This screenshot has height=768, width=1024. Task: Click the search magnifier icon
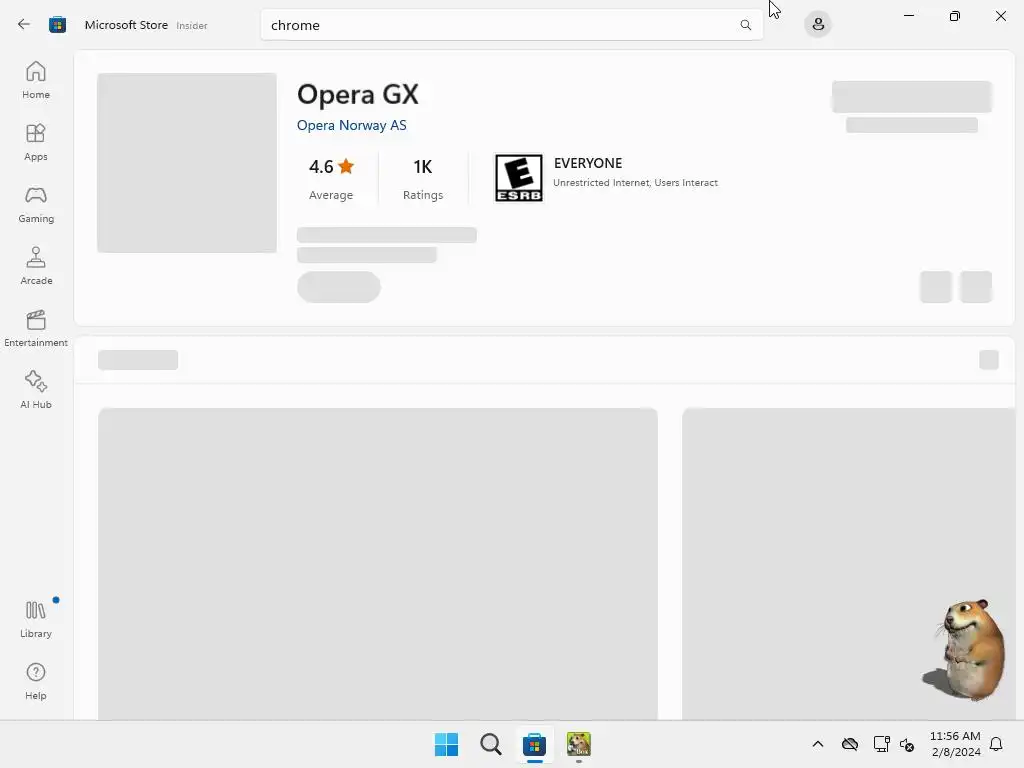(x=745, y=25)
